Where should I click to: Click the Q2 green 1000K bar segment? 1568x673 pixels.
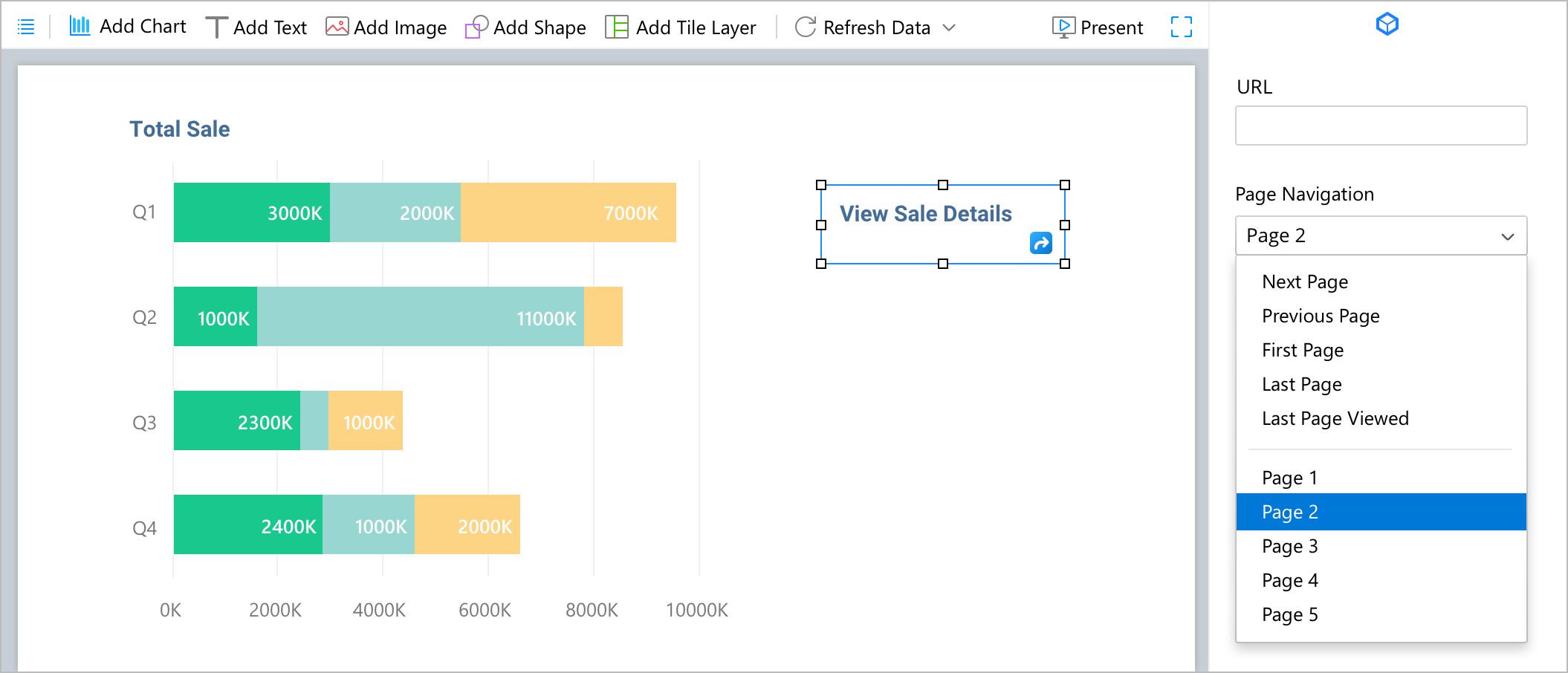point(216,316)
